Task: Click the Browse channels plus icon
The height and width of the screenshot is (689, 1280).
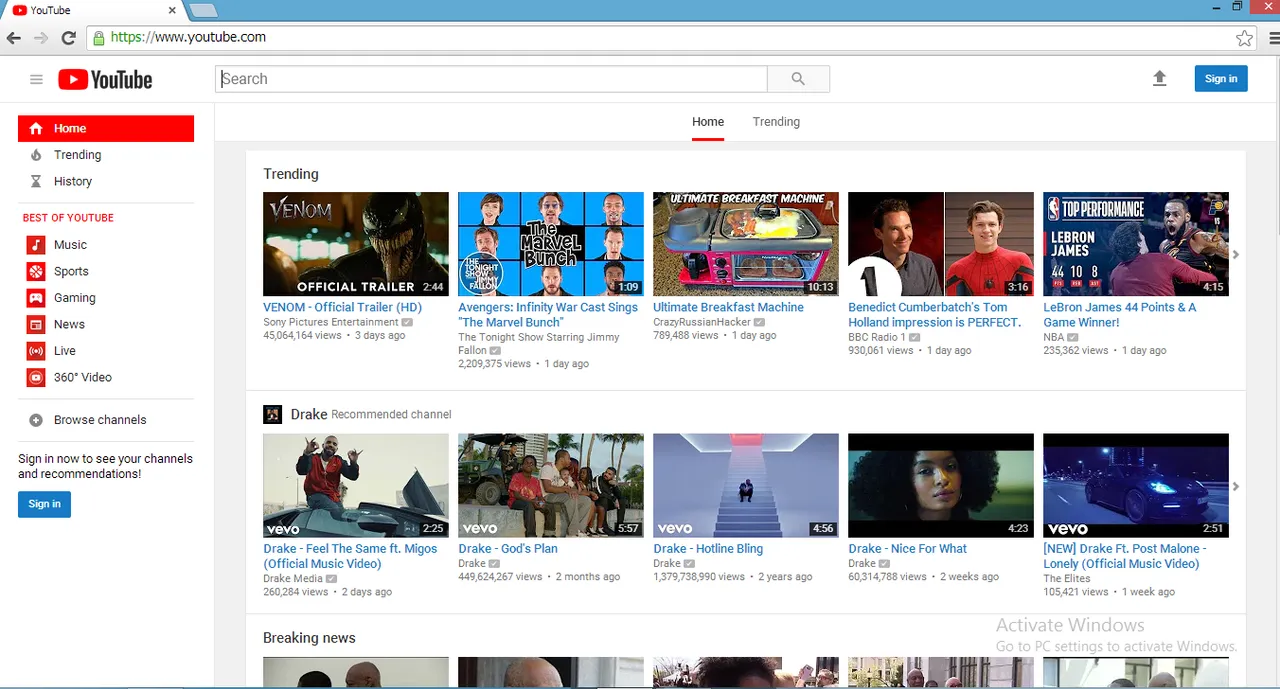Action: (36, 420)
